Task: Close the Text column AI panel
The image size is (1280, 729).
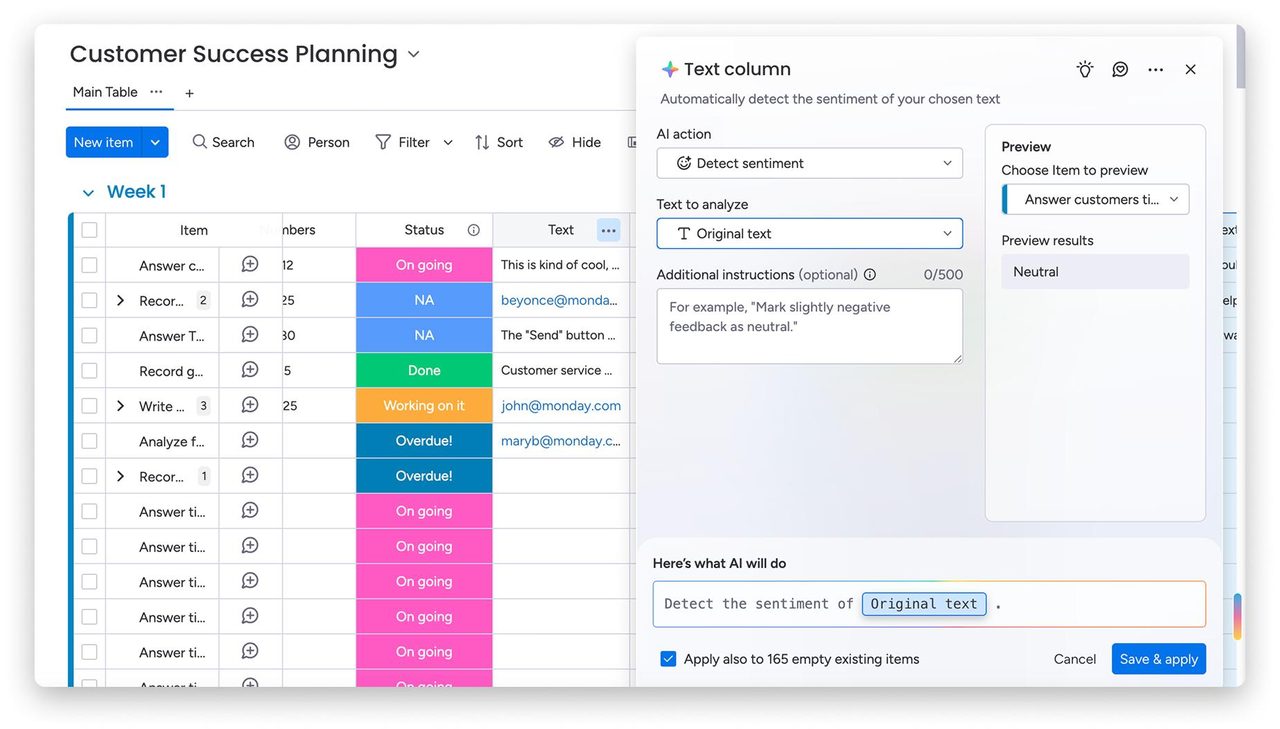Action: [x=1190, y=69]
